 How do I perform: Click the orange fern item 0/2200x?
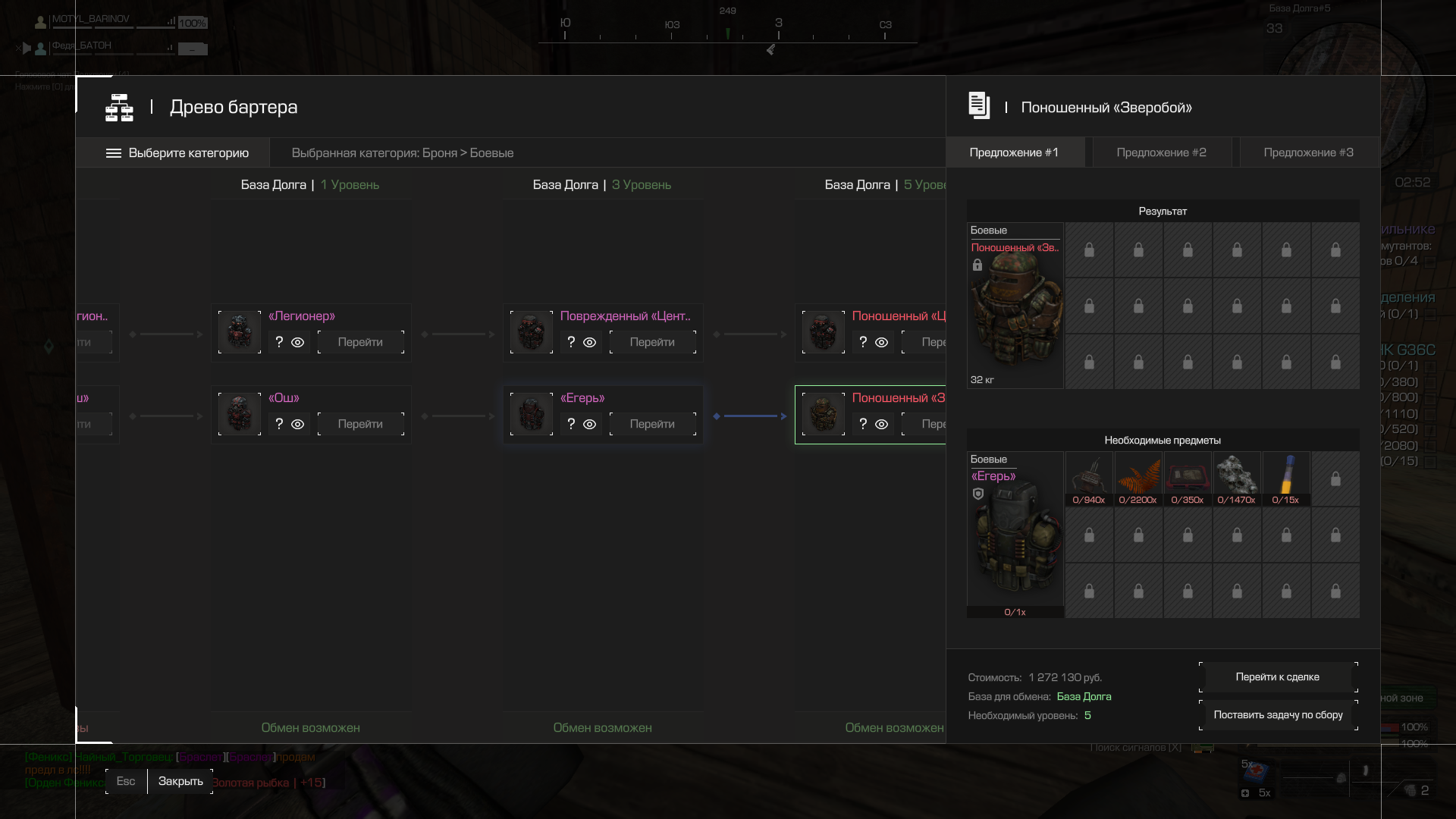tap(1138, 479)
